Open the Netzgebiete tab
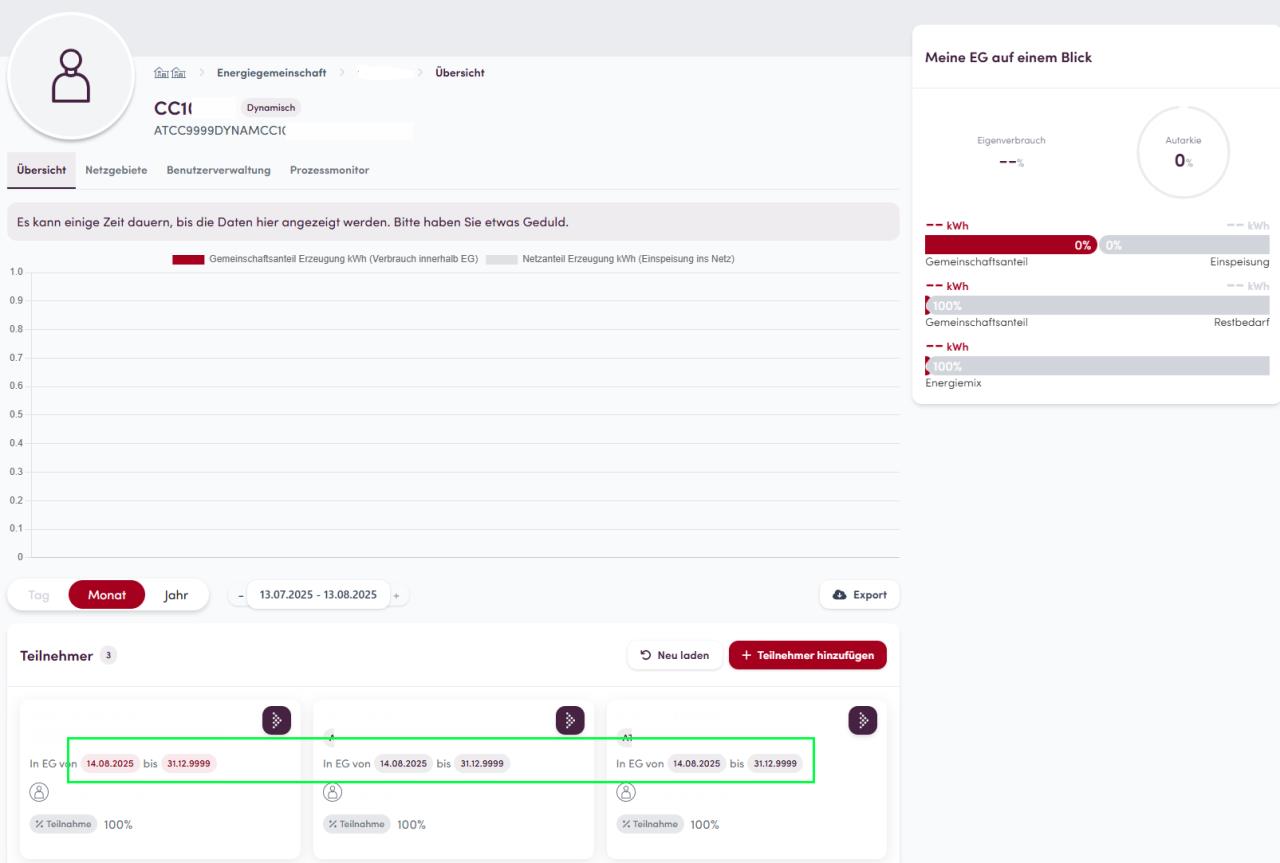The image size is (1280, 863). (116, 170)
